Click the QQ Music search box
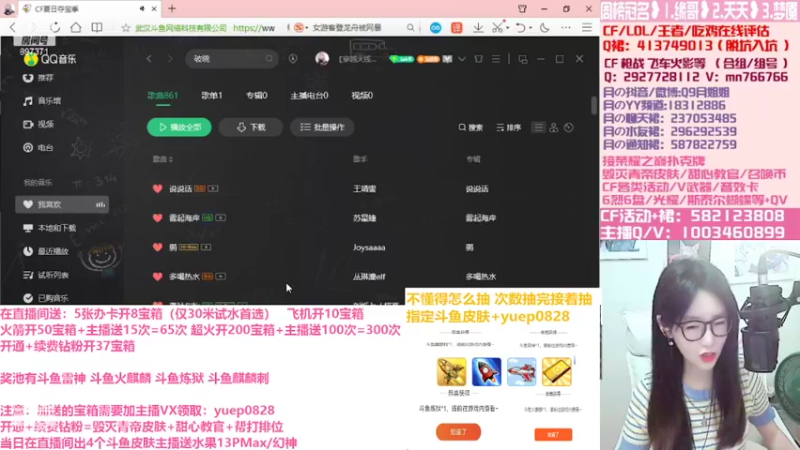The image size is (800, 450). pos(231,59)
